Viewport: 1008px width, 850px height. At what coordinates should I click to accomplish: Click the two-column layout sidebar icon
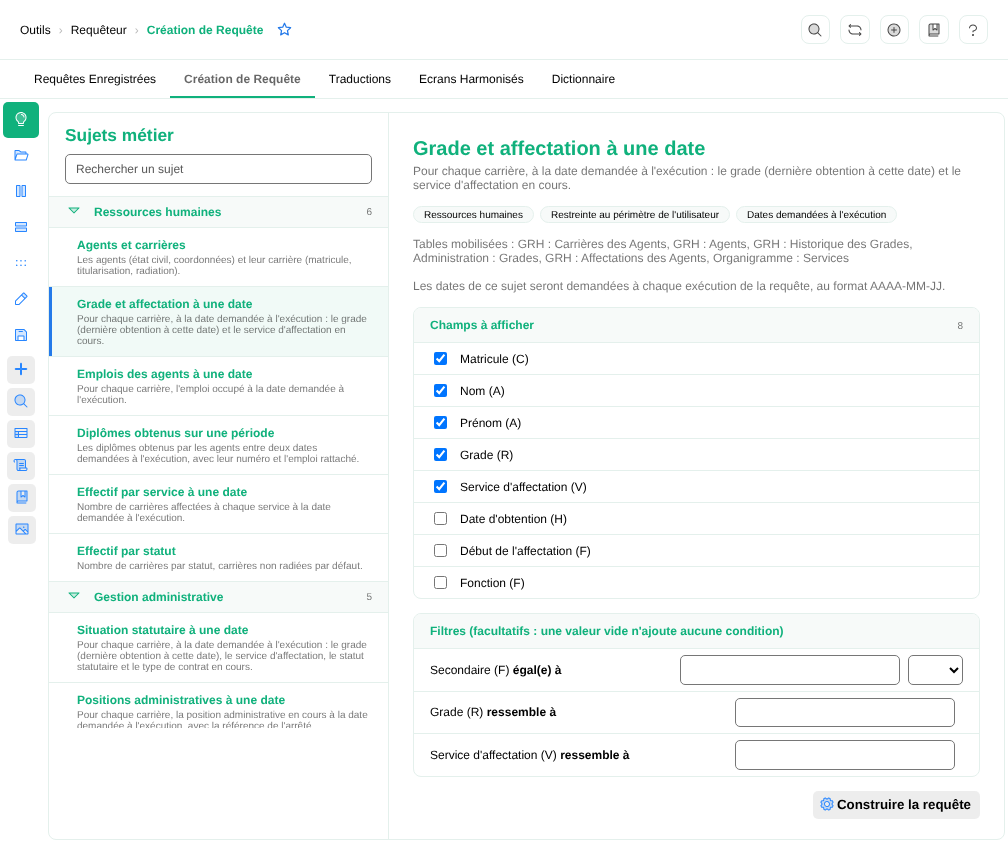coord(21,191)
